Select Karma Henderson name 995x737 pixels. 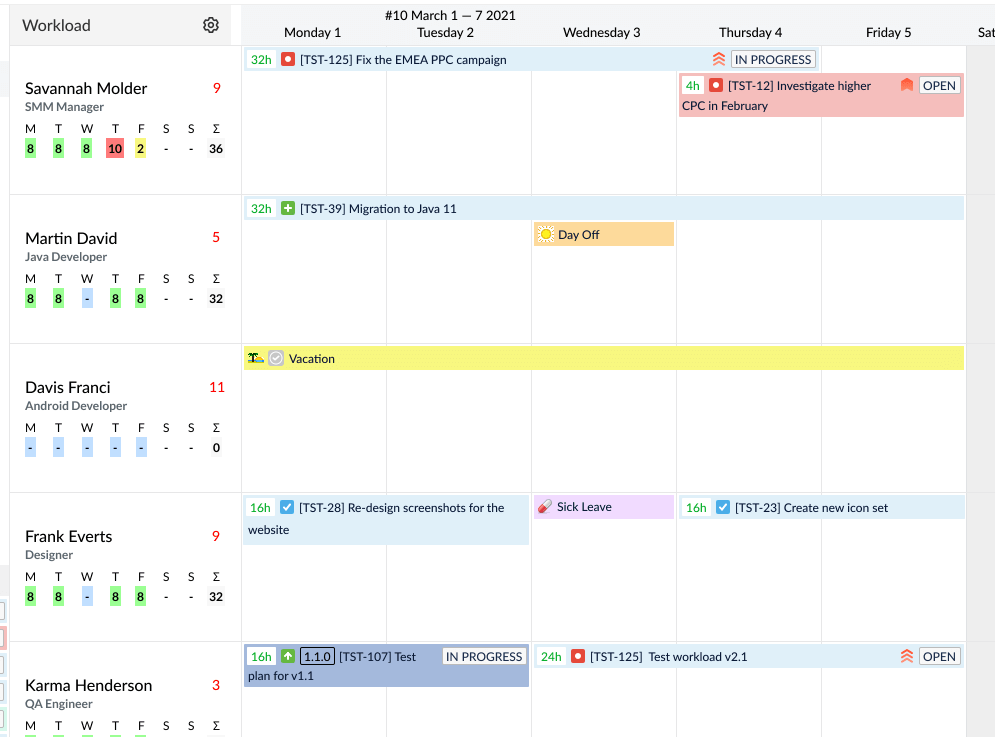point(88,686)
